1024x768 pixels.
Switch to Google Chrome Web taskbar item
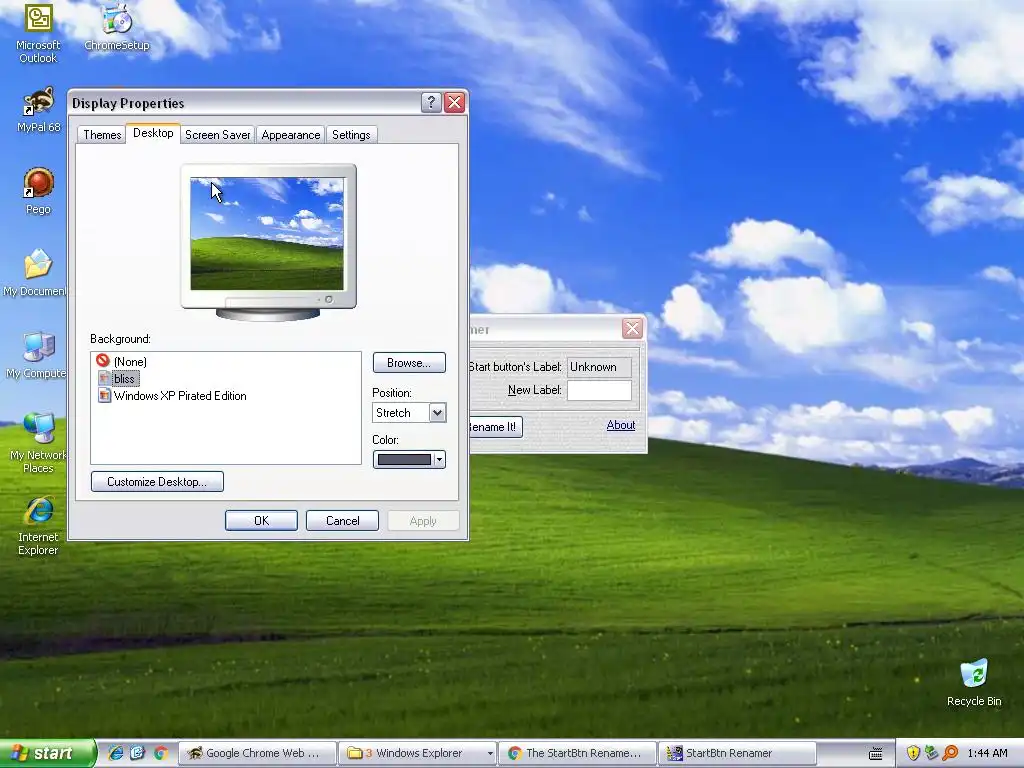tap(257, 753)
